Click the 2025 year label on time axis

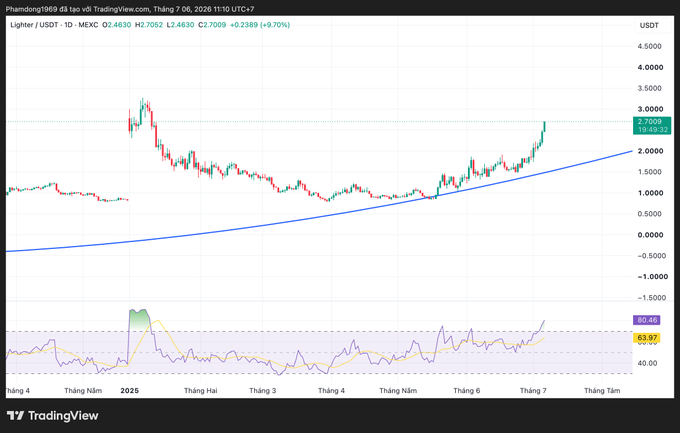129,390
